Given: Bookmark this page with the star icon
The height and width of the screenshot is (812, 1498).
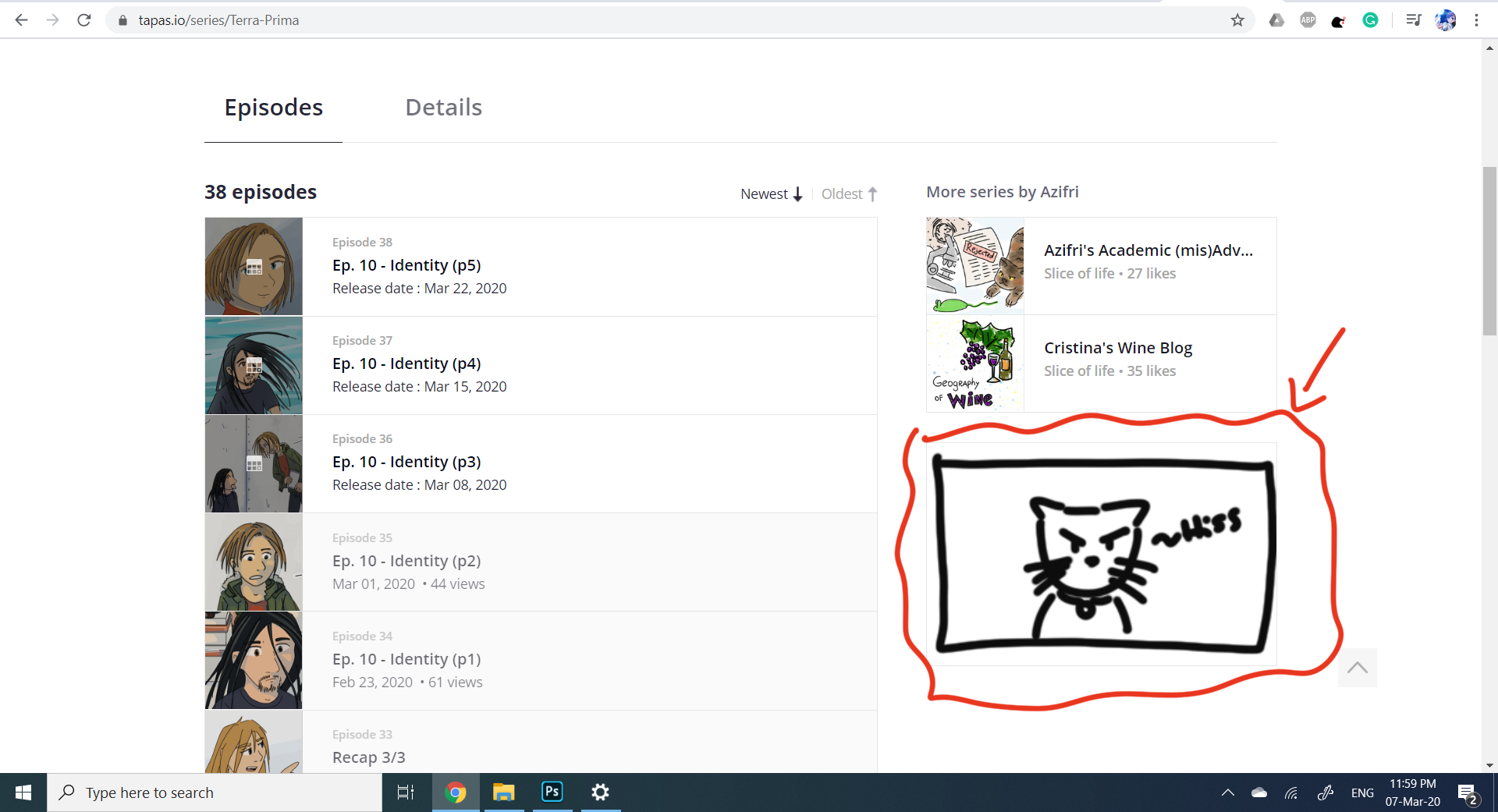Looking at the screenshot, I should click(1237, 20).
